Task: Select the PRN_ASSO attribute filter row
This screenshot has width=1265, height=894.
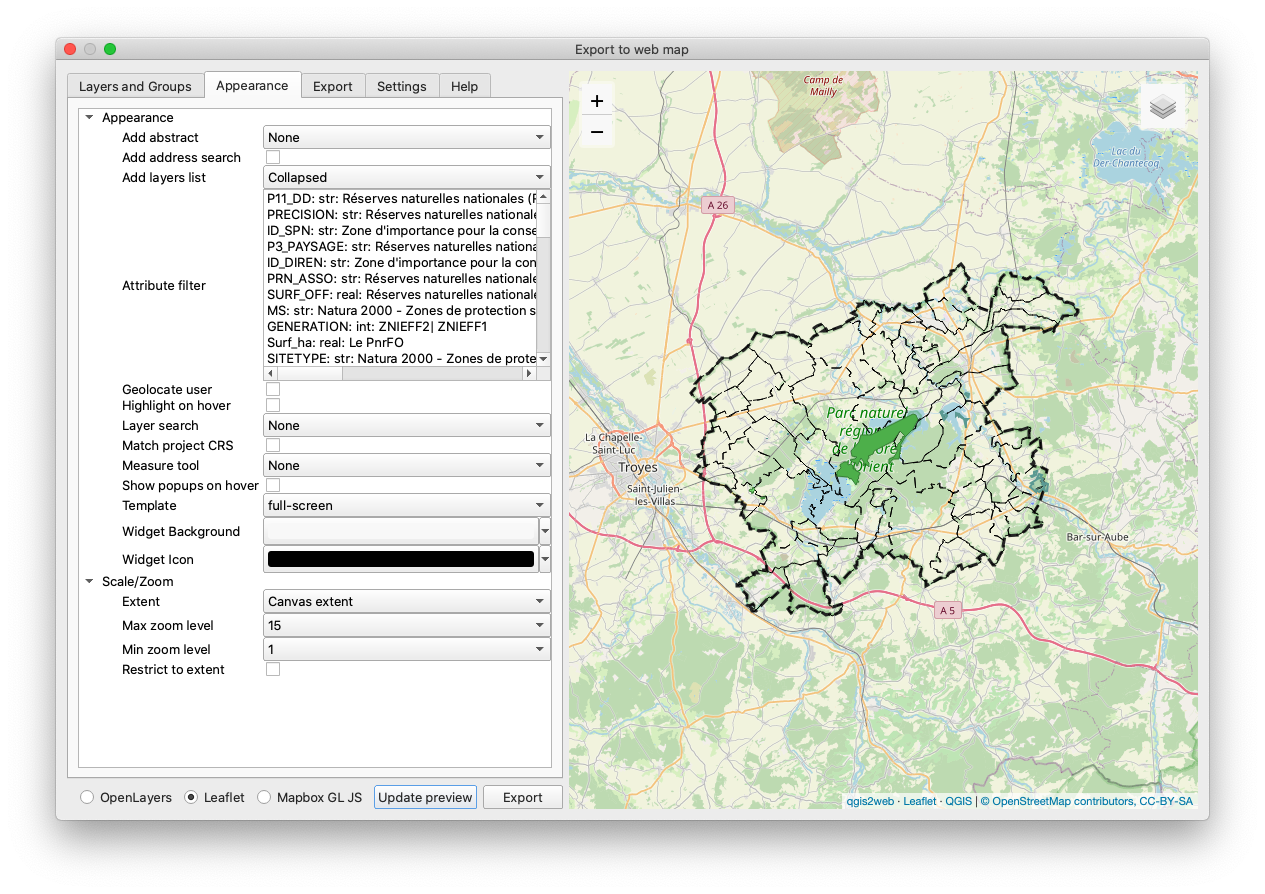Action: click(400, 278)
